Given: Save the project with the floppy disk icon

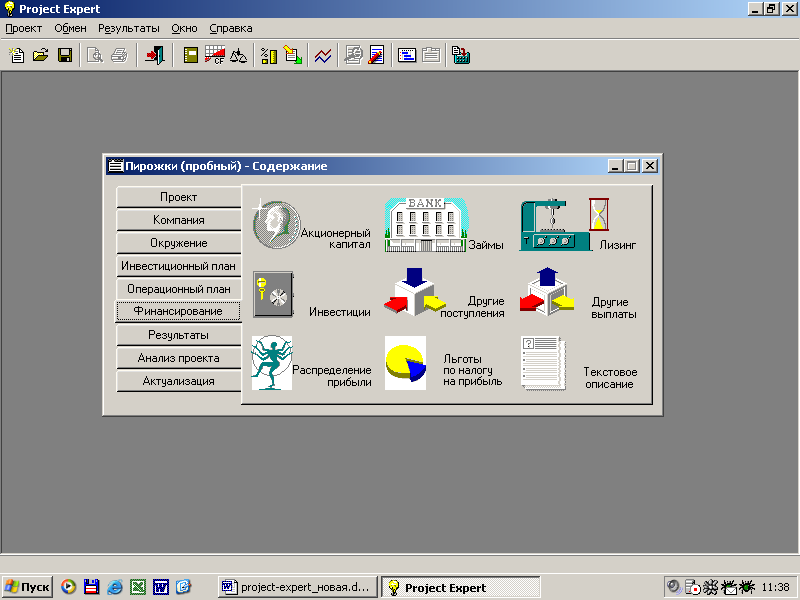Looking at the screenshot, I should click(x=65, y=55).
